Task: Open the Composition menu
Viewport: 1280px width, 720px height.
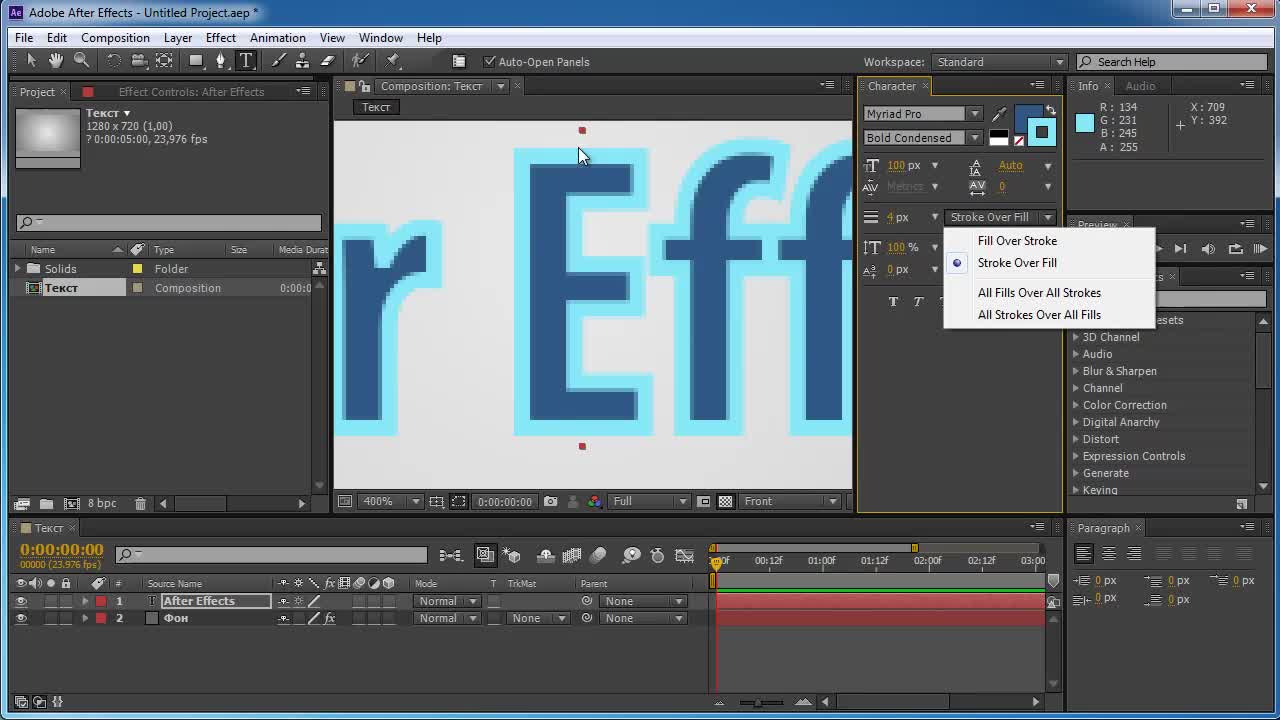Action: [x=115, y=38]
